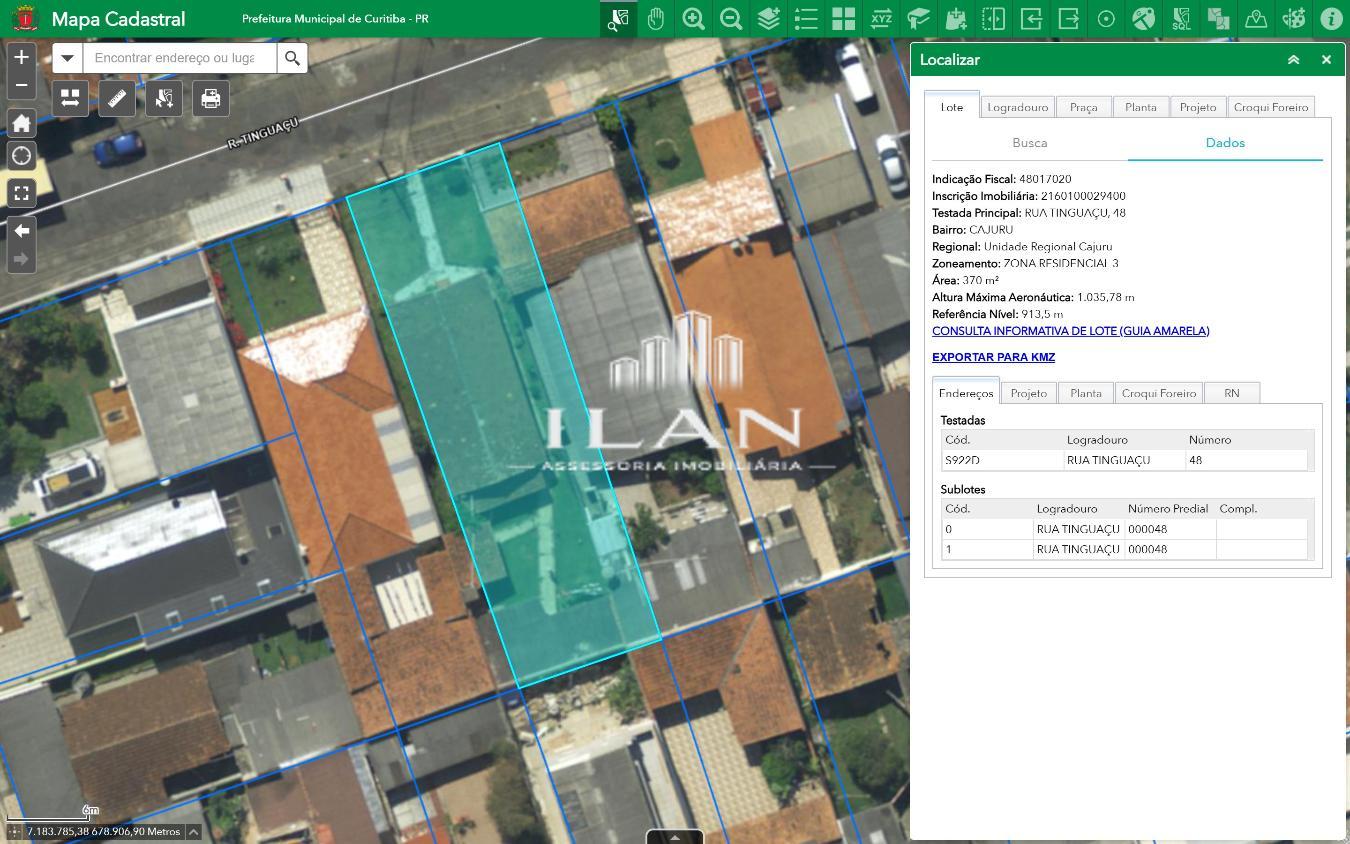
Task: Open the XYZ coordinates tool
Action: [881, 18]
